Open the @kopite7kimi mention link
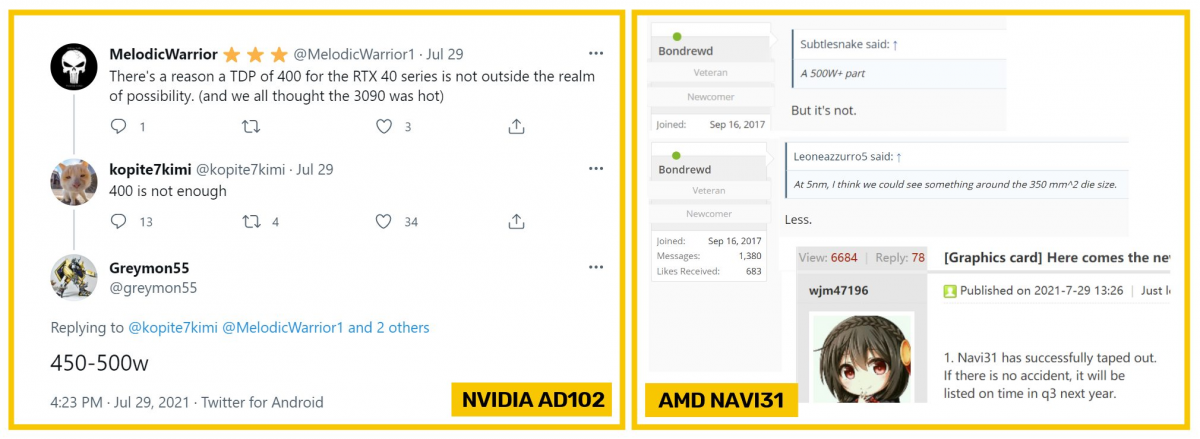The height and width of the screenshot is (439, 1200). (173, 327)
